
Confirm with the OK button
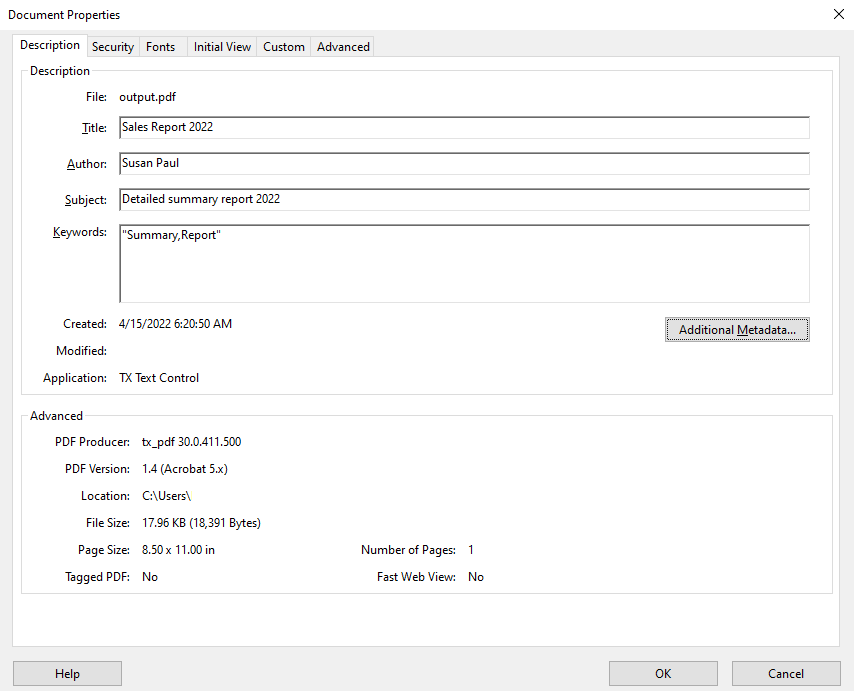tap(663, 674)
